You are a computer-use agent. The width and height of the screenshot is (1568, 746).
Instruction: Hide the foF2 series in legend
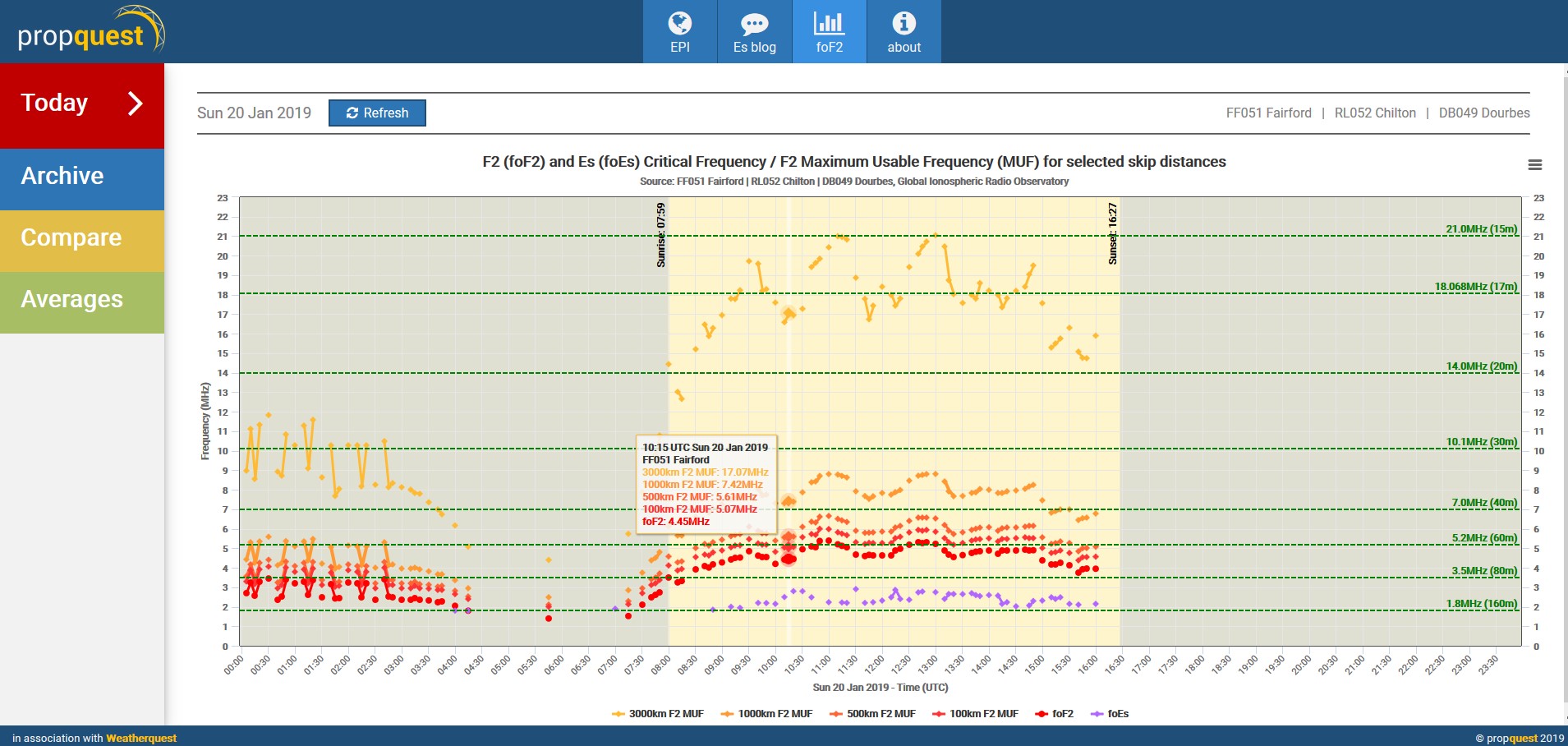point(1061,714)
